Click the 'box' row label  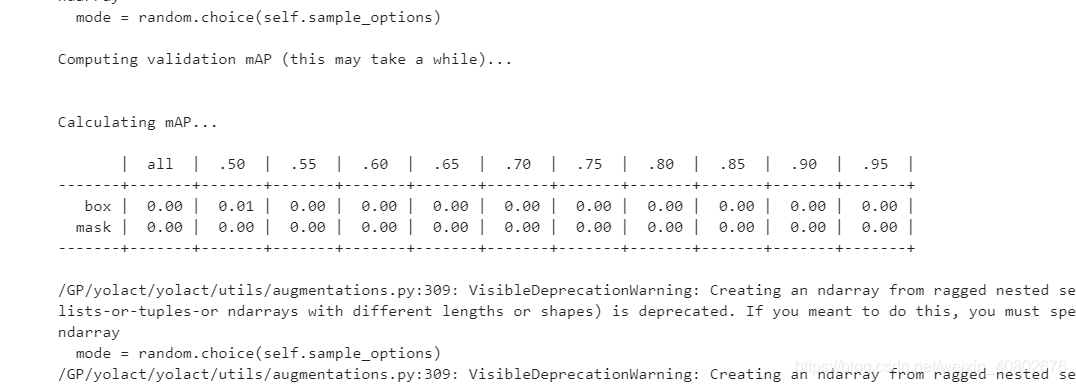97,207
